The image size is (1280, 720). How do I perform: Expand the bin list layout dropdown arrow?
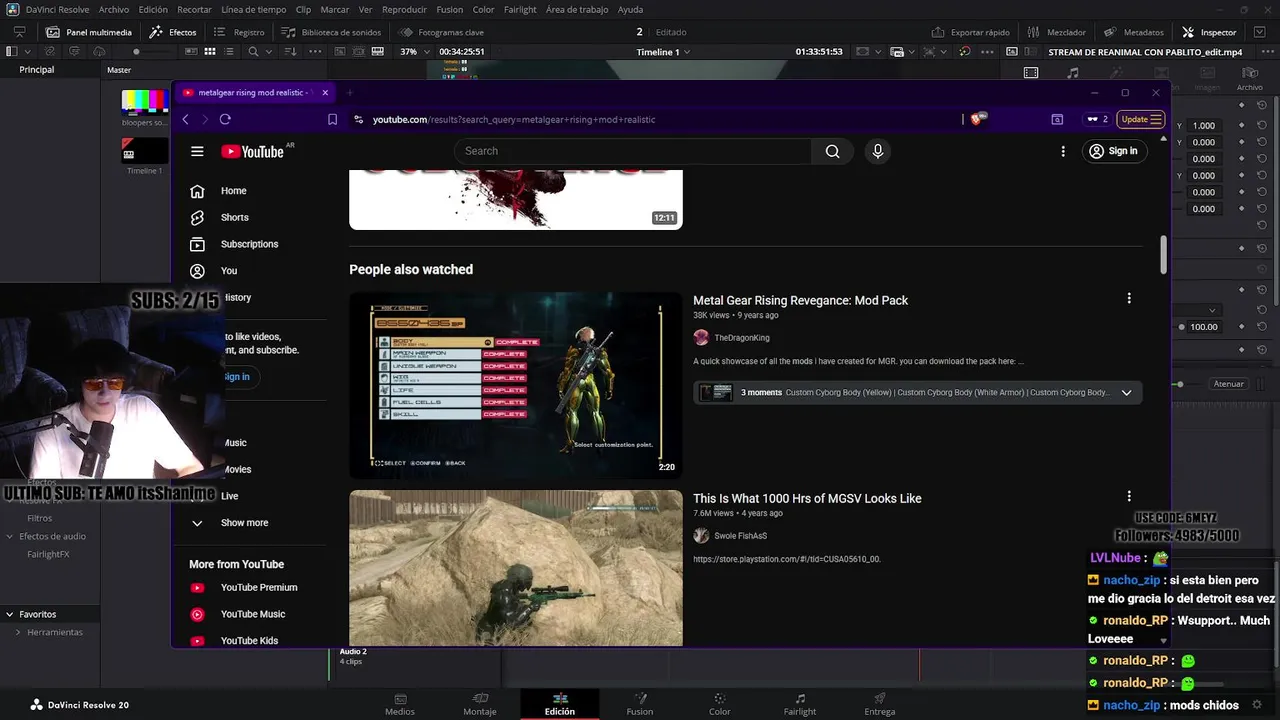click(27, 51)
